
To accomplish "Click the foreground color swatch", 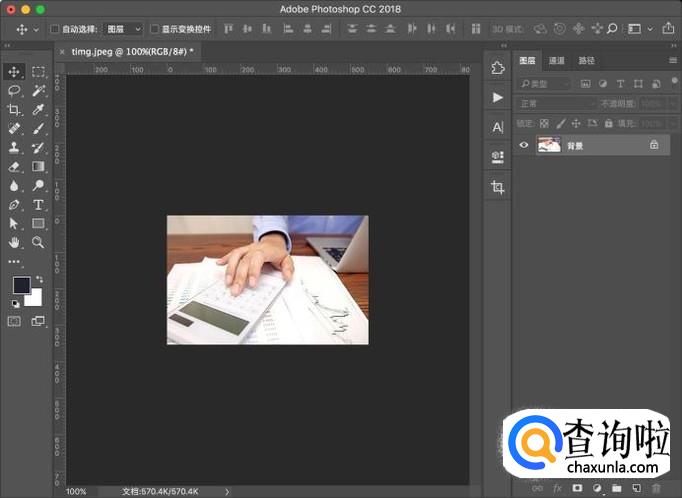I will click(21, 285).
